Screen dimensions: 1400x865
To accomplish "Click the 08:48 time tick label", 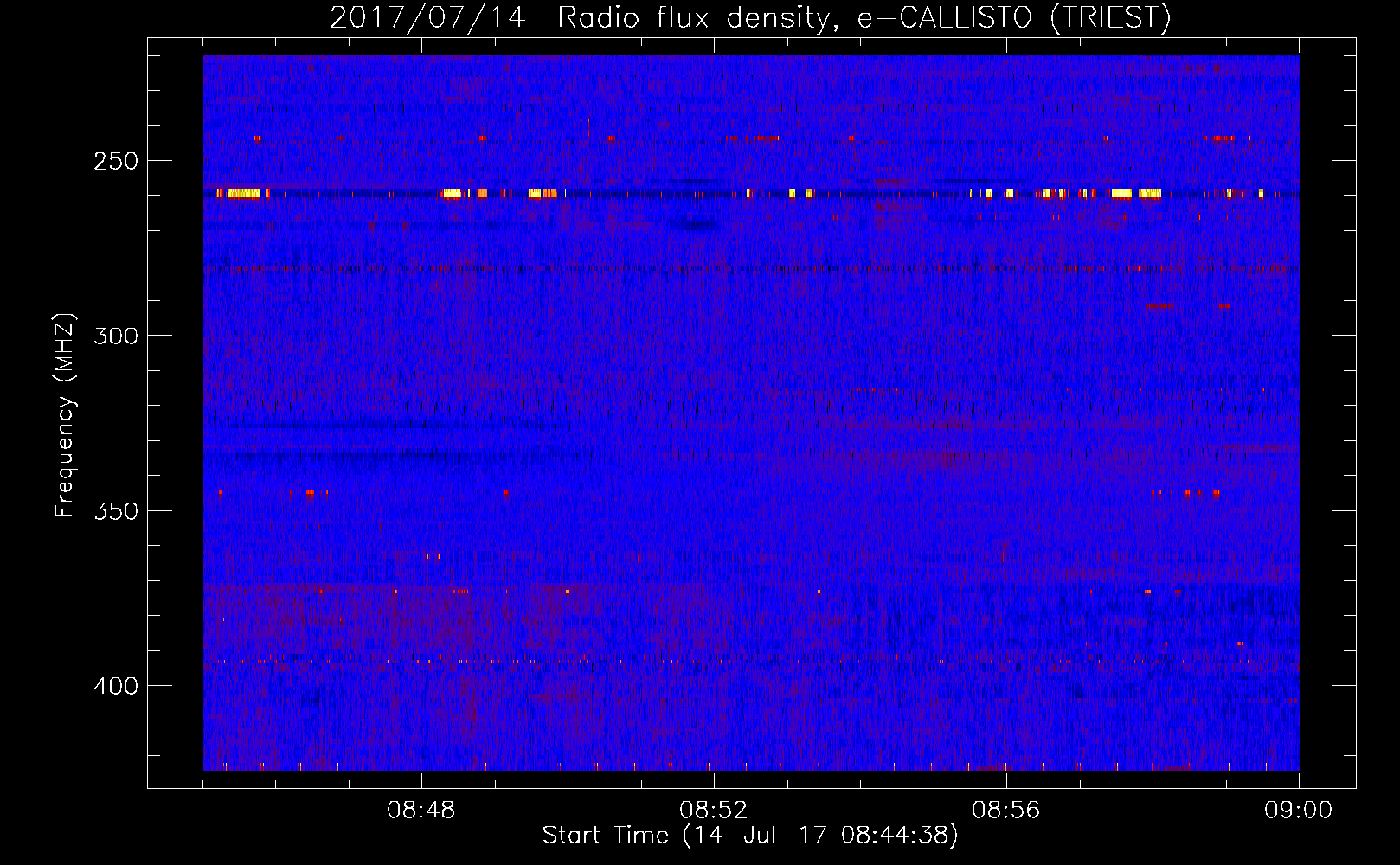I will click(x=421, y=811).
